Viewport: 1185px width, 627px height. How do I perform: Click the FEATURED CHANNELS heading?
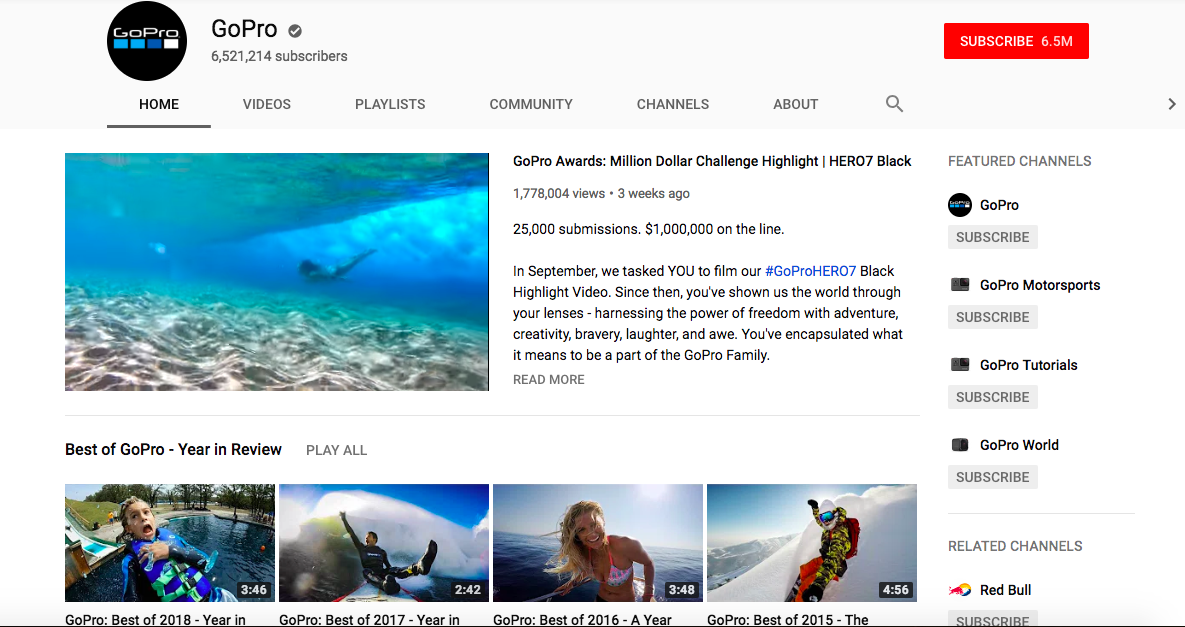1019,161
